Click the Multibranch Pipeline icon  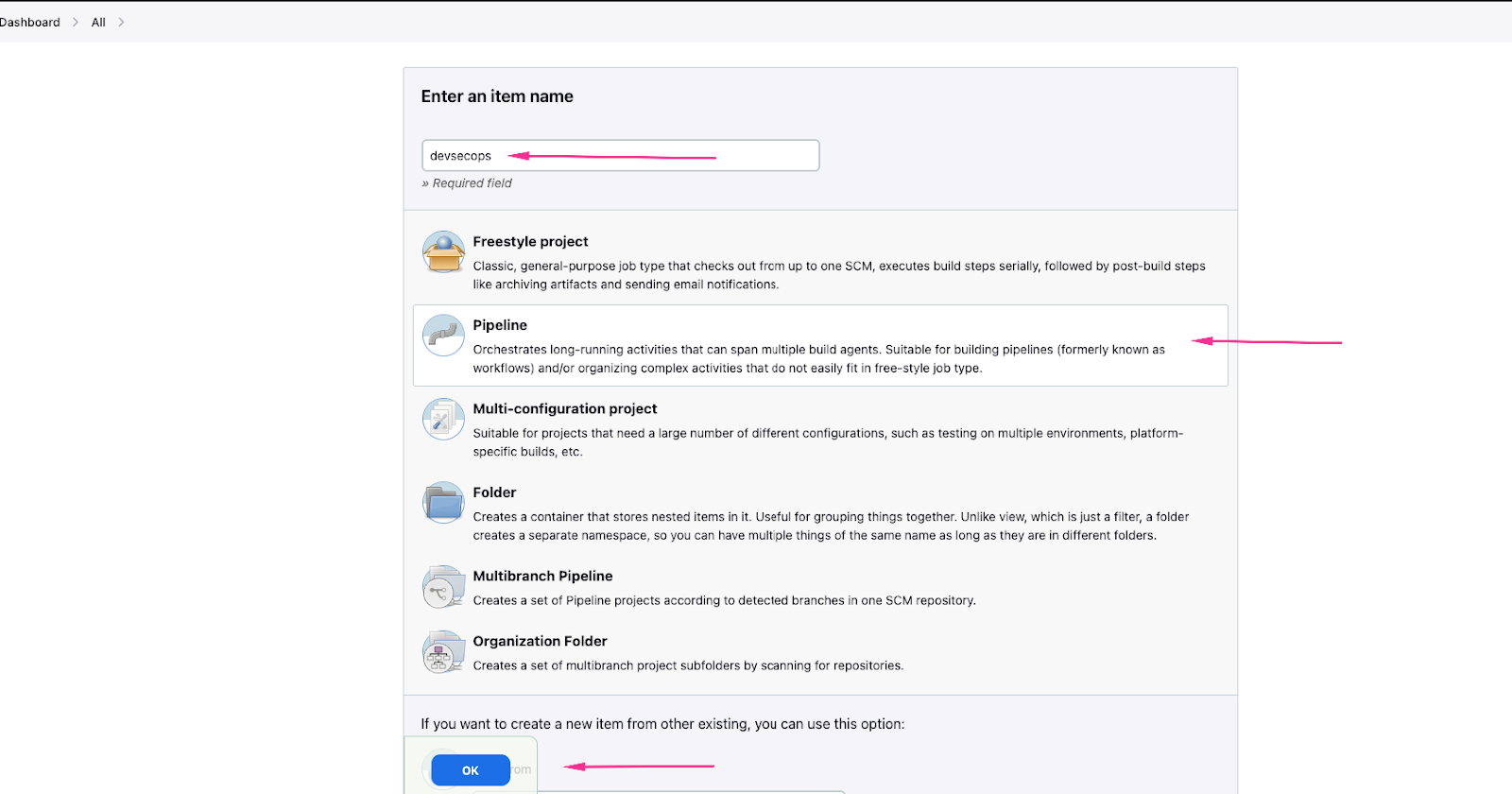click(x=443, y=587)
